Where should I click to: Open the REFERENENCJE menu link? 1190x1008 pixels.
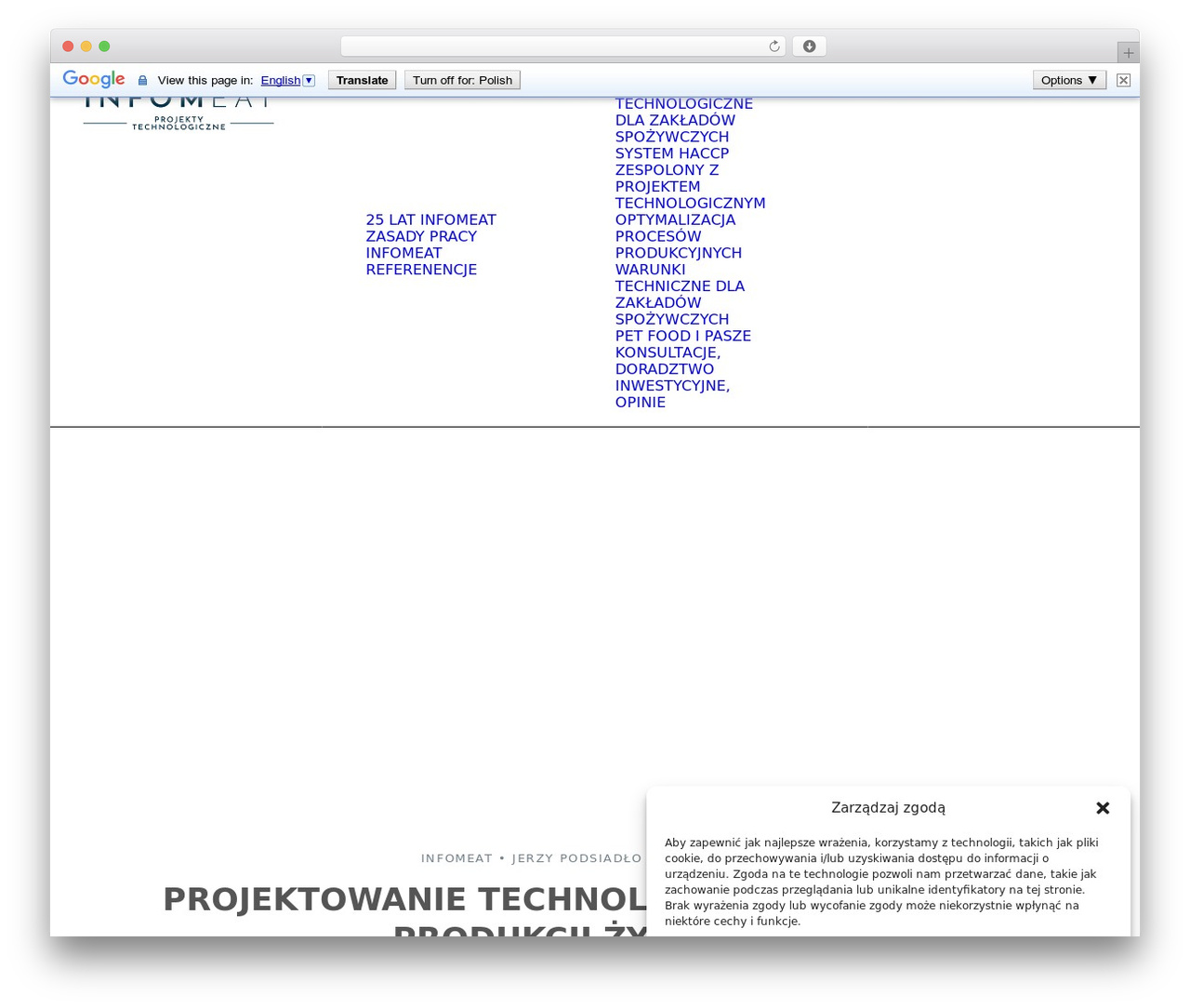click(421, 270)
